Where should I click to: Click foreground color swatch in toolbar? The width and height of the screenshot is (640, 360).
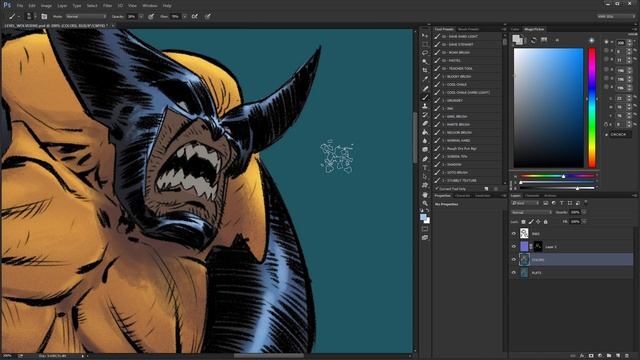423,217
